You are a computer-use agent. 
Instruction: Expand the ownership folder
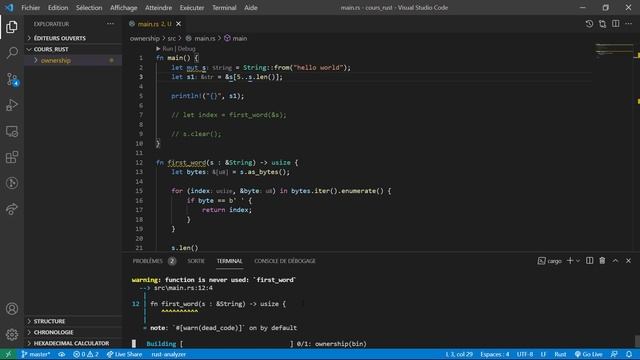coord(73,60)
